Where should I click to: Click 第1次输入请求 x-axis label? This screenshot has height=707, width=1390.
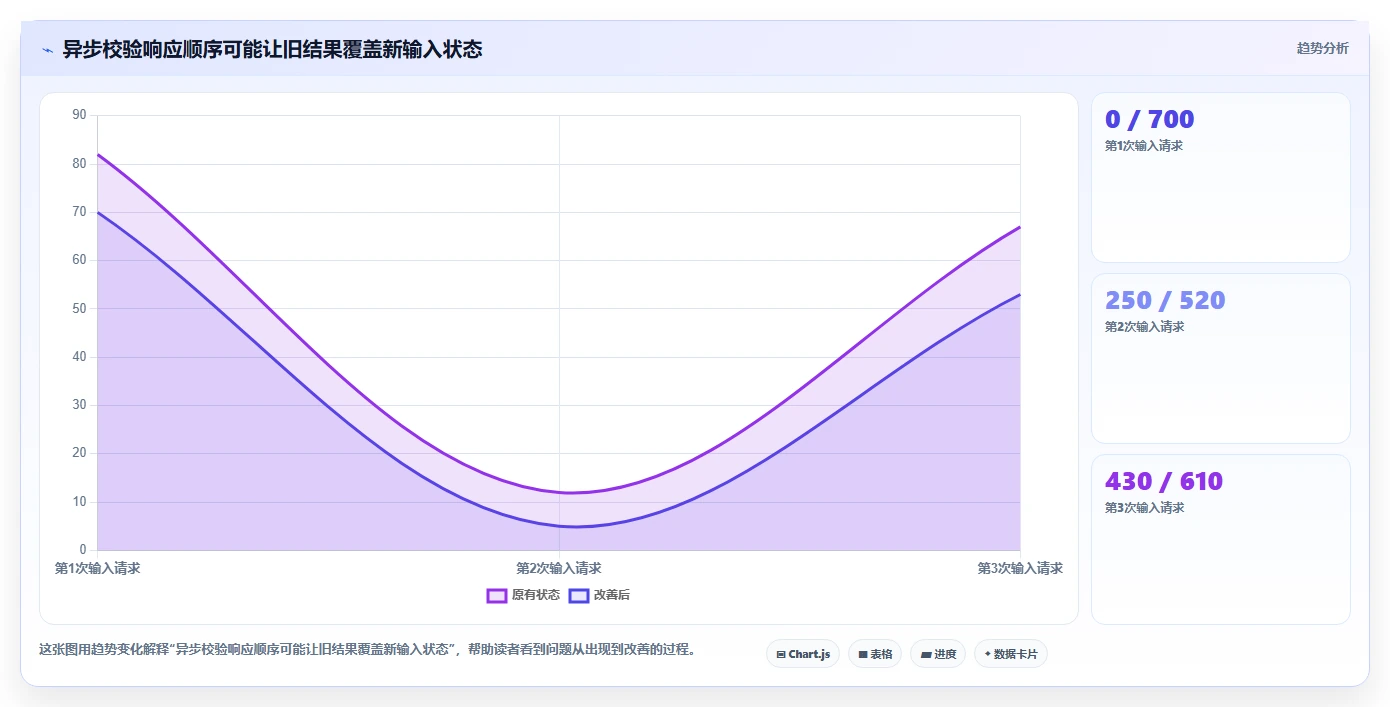[x=97, y=568]
